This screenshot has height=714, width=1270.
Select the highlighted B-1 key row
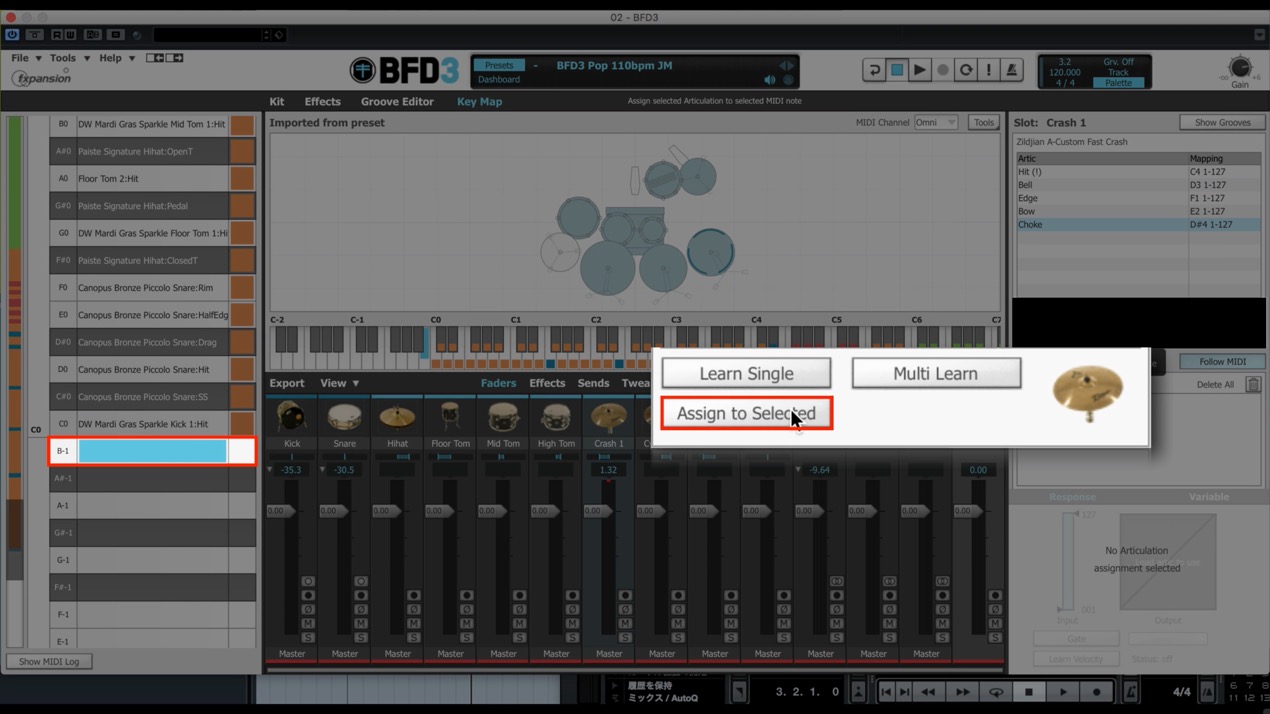coord(152,451)
